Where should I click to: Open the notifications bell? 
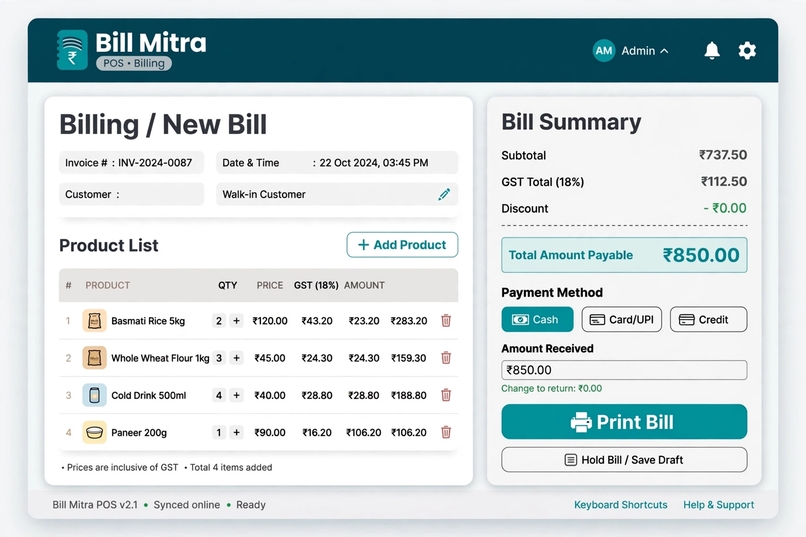click(x=712, y=50)
